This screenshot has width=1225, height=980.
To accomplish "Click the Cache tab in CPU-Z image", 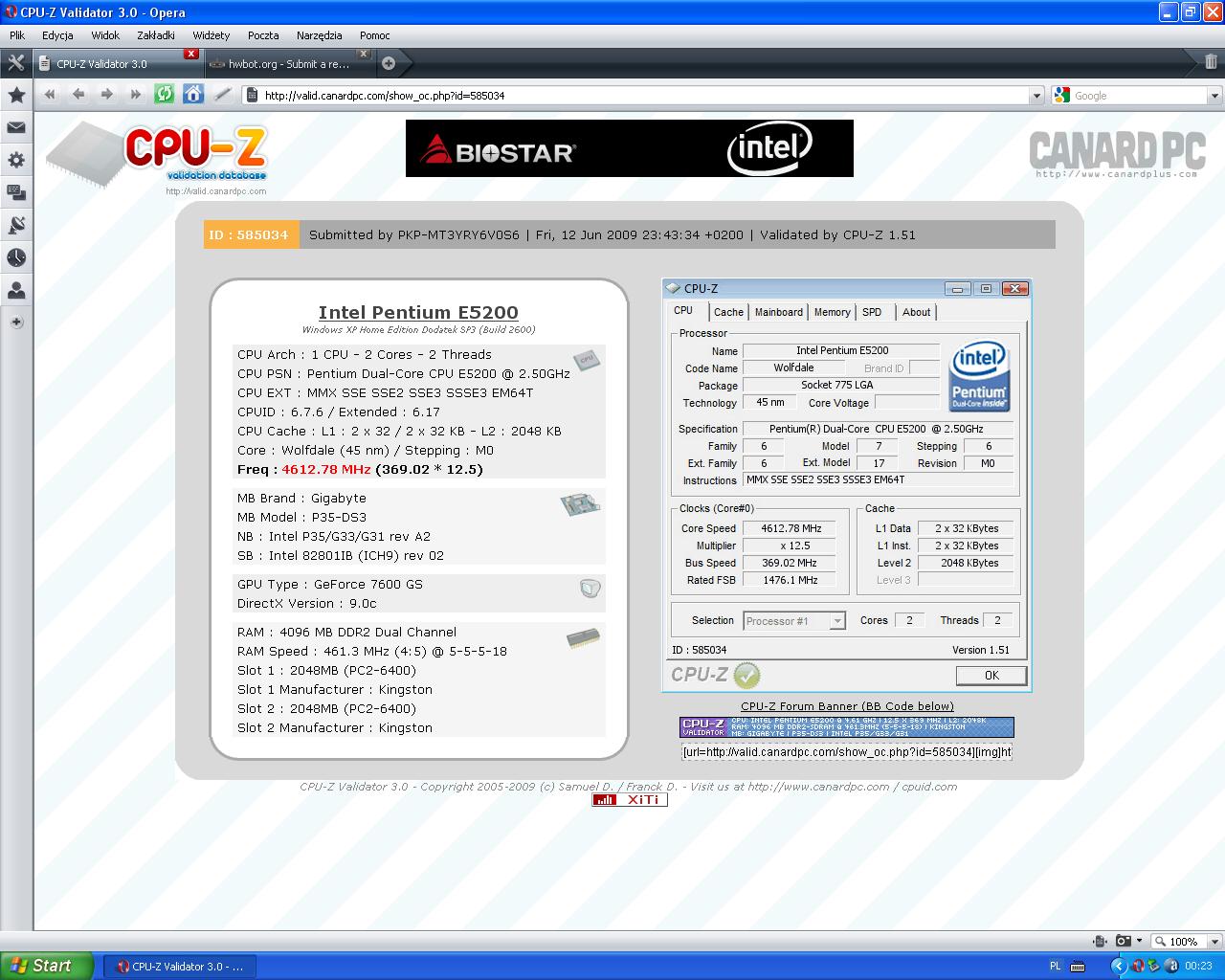I will (728, 312).
